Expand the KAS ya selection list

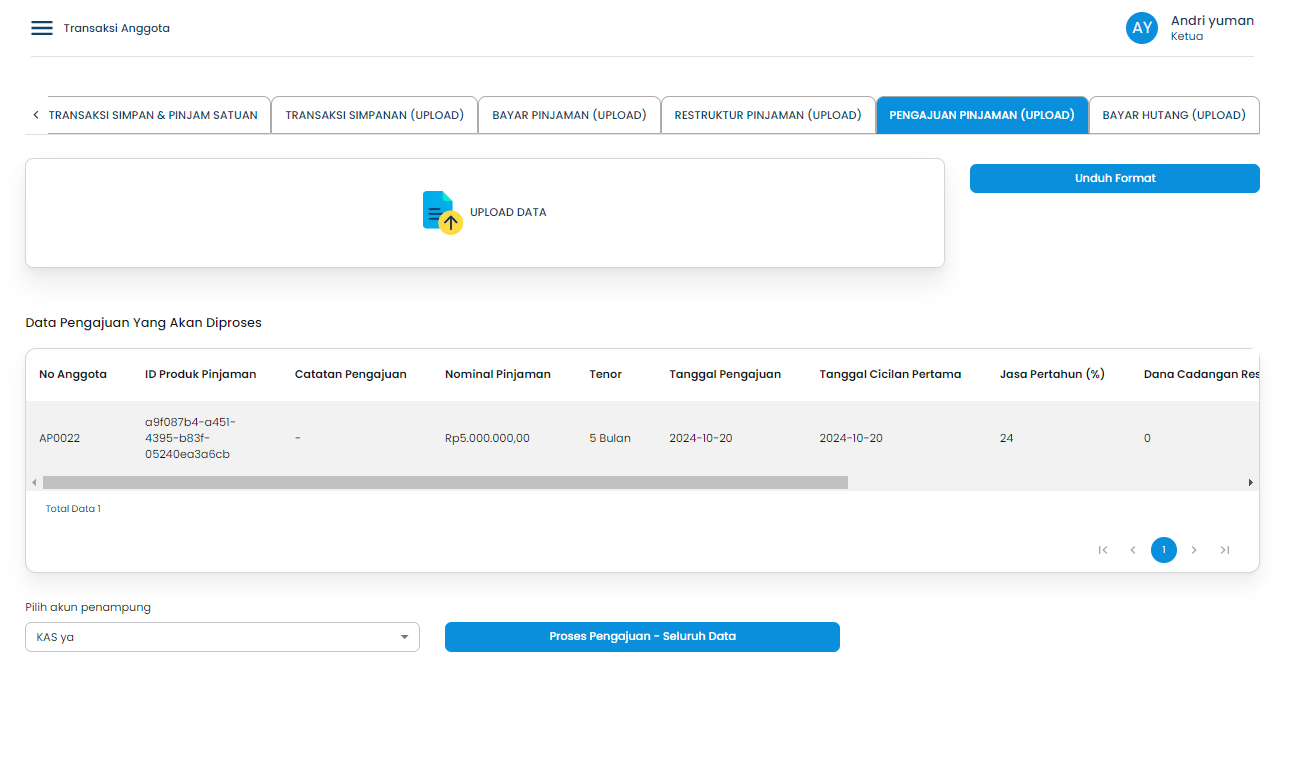222,637
